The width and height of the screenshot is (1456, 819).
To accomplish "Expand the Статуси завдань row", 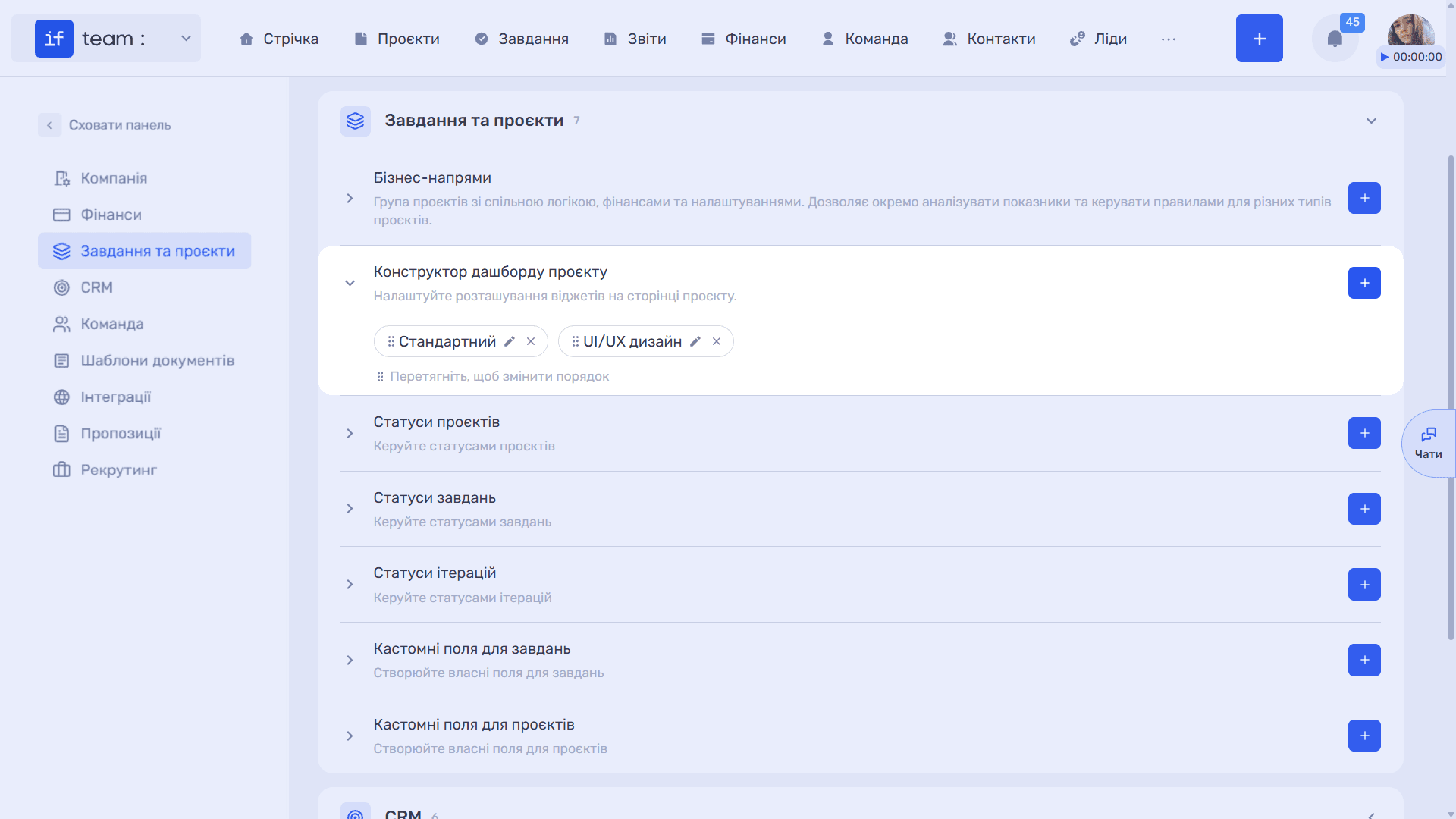I will (350, 509).
